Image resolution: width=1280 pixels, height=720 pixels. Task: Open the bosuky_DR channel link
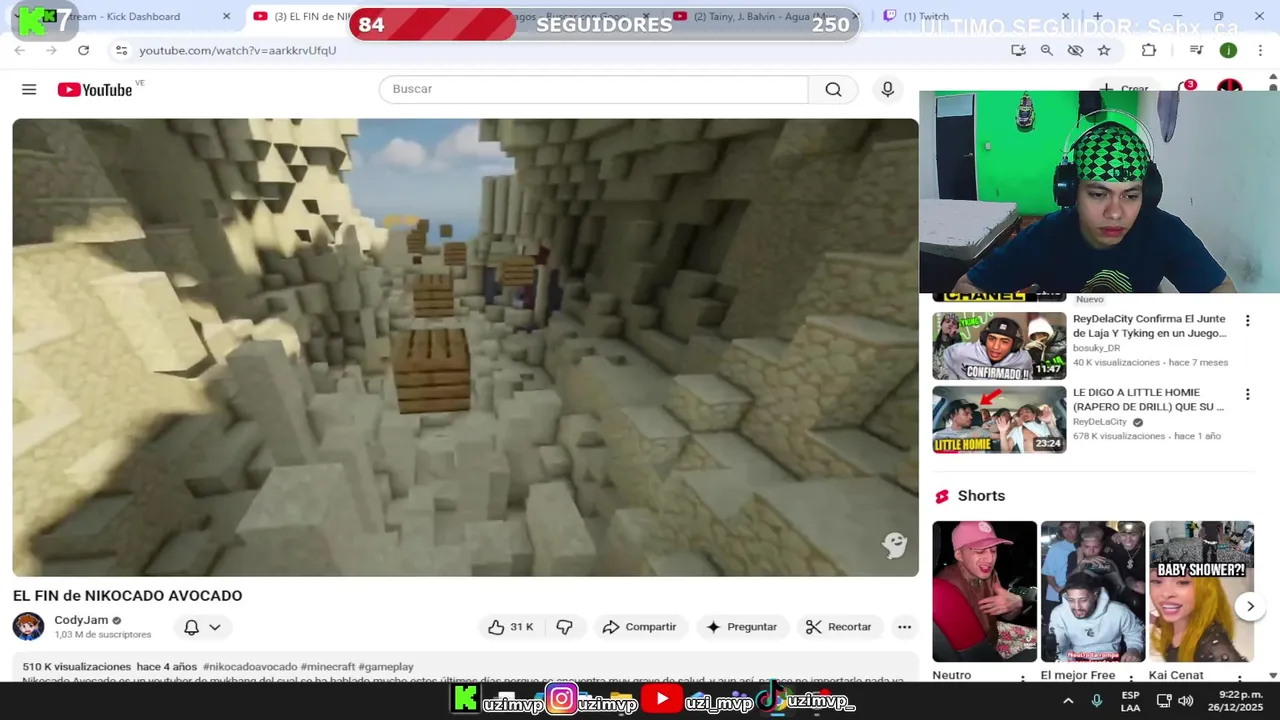(x=1097, y=348)
